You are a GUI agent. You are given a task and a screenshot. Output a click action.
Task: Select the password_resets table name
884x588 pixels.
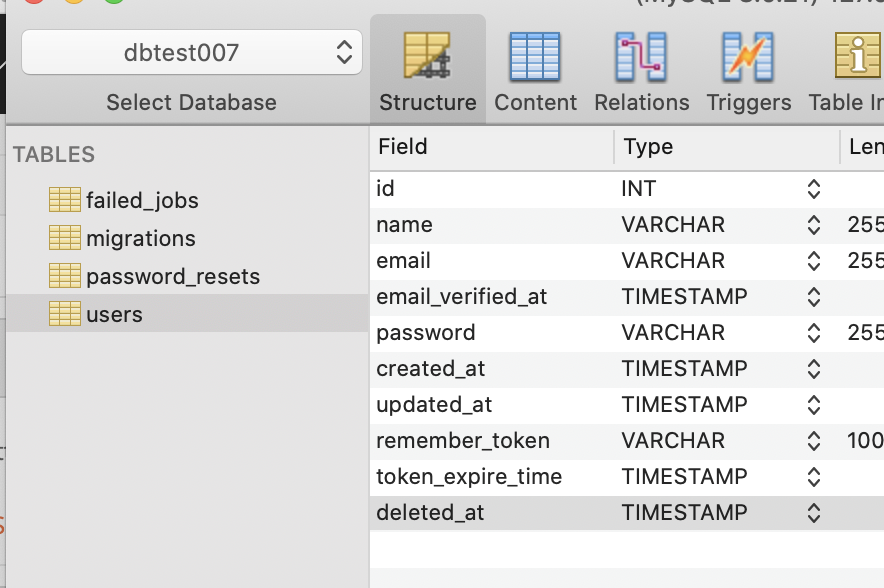173,276
